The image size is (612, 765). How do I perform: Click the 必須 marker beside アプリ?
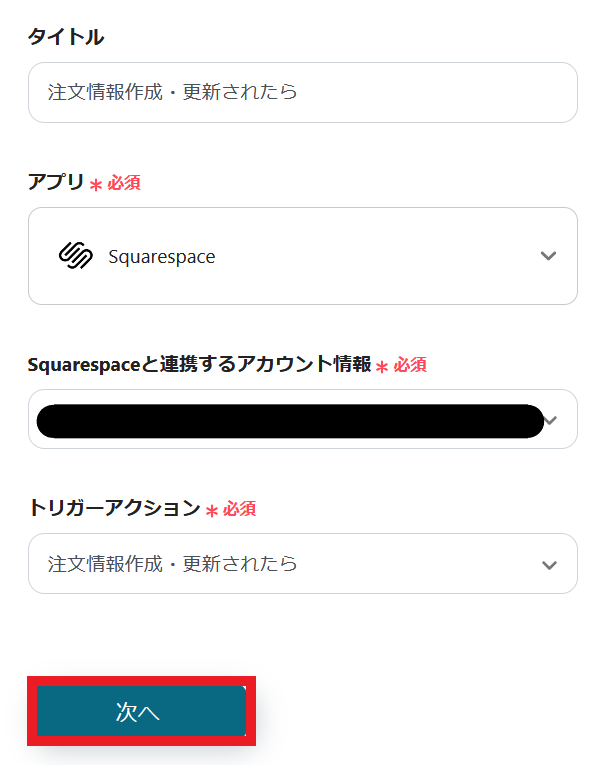click(x=124, y=183)
